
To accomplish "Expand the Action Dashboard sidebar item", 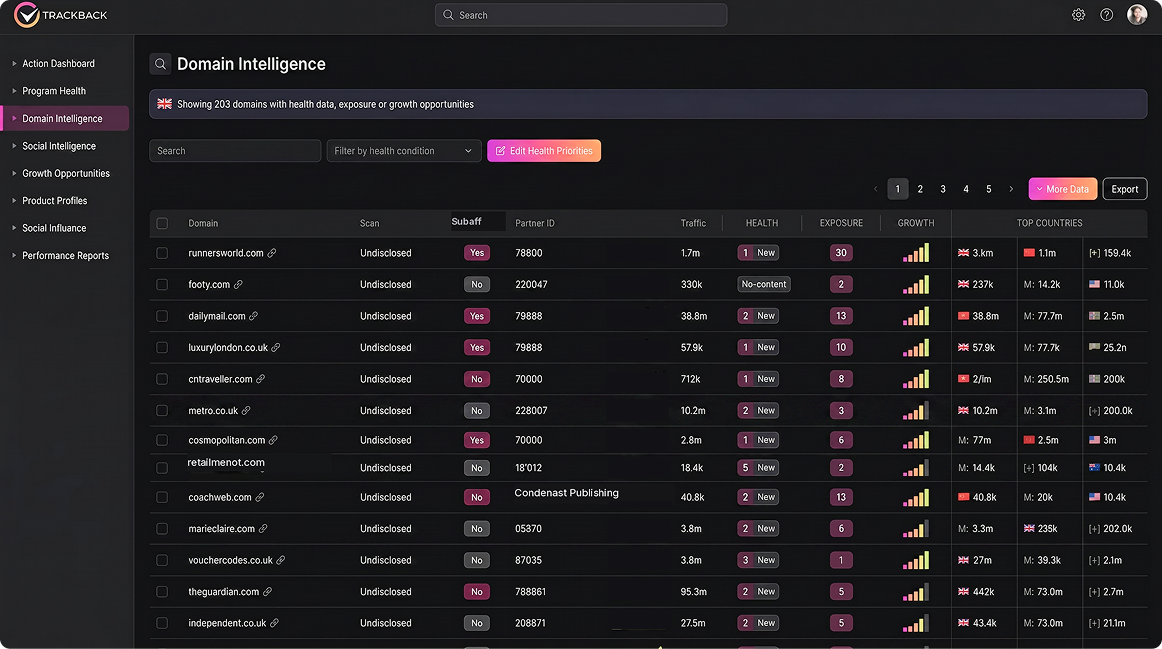I will pyautogui.click(x=59, y=64).
